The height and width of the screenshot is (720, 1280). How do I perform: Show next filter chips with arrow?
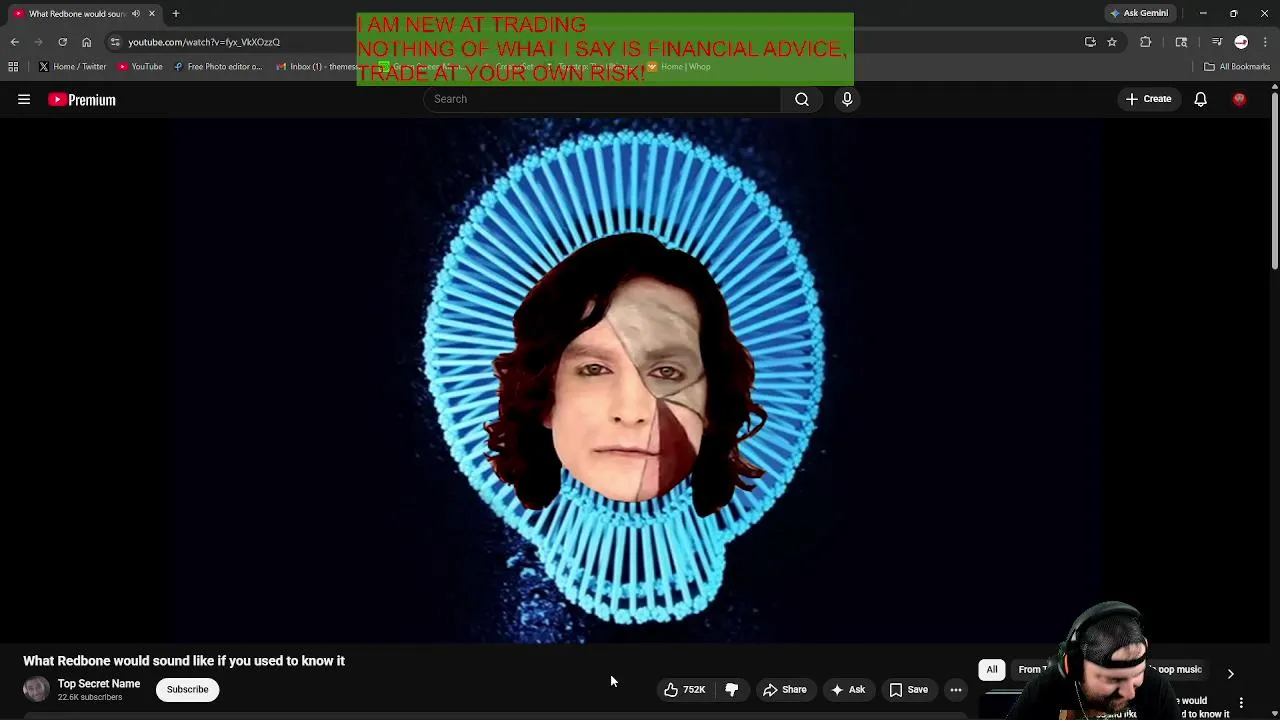[1230, 674]
